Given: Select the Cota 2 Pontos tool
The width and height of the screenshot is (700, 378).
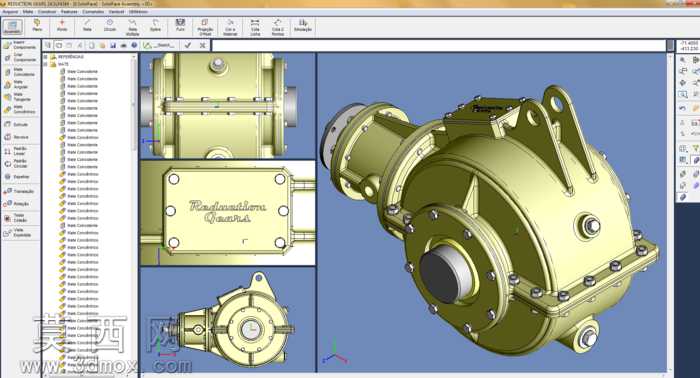Looking at the screenshot, I should click(278, 27).
